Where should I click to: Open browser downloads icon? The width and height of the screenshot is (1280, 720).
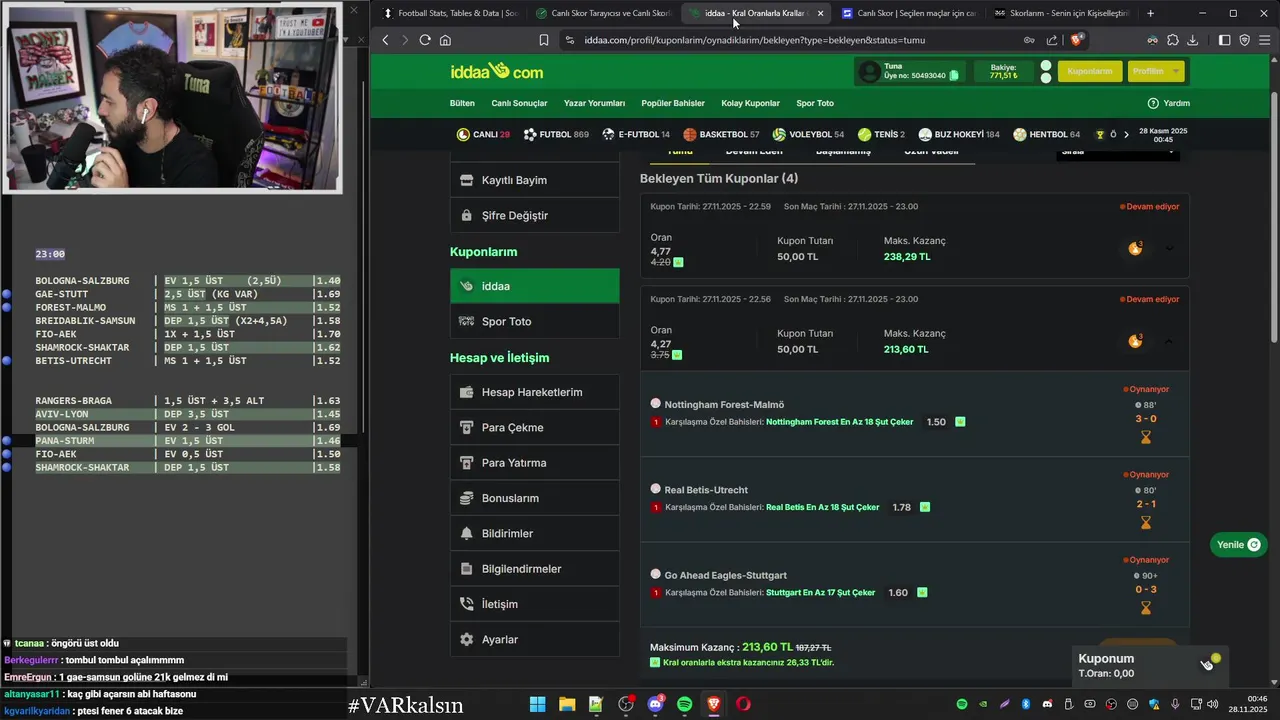(1193, 40)
